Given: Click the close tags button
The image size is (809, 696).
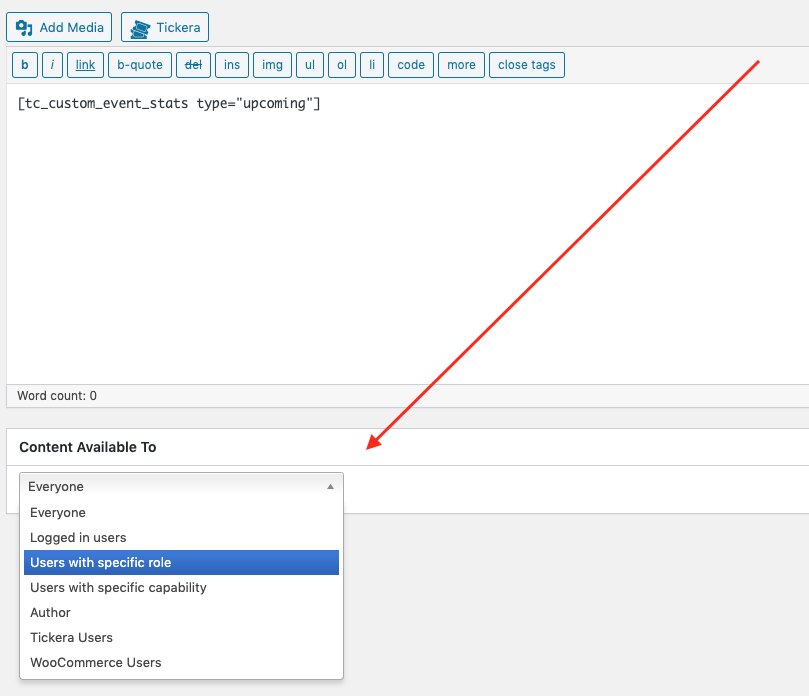Looking at the screenshot, I should click(527, 65).
